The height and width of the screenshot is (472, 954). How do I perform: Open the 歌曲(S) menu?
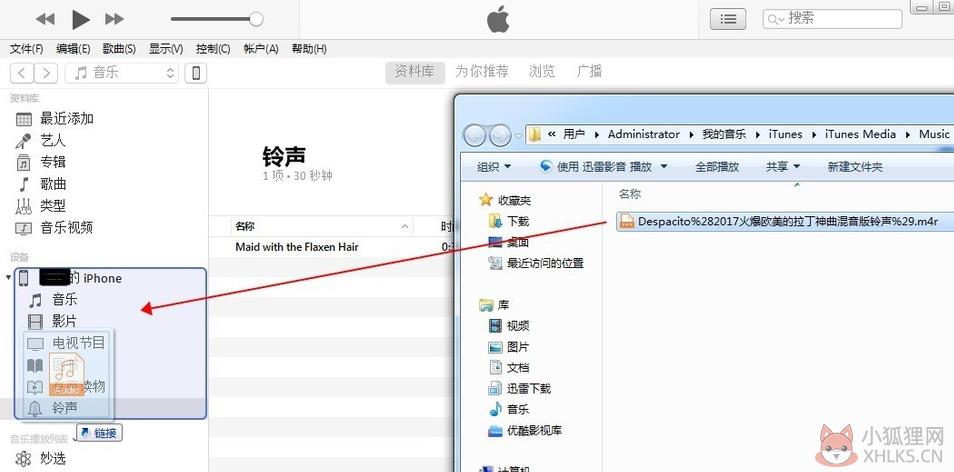(x=119, y=49)
